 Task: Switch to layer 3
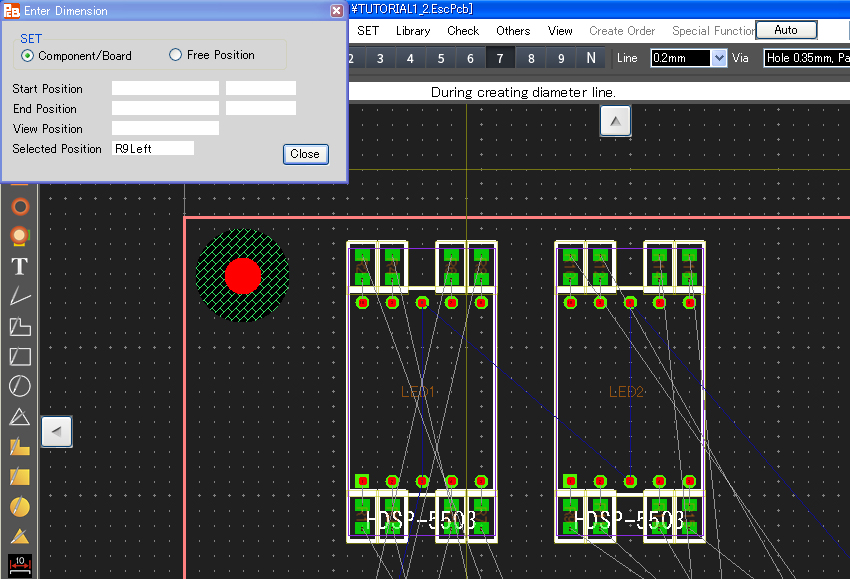coord(380,58)
